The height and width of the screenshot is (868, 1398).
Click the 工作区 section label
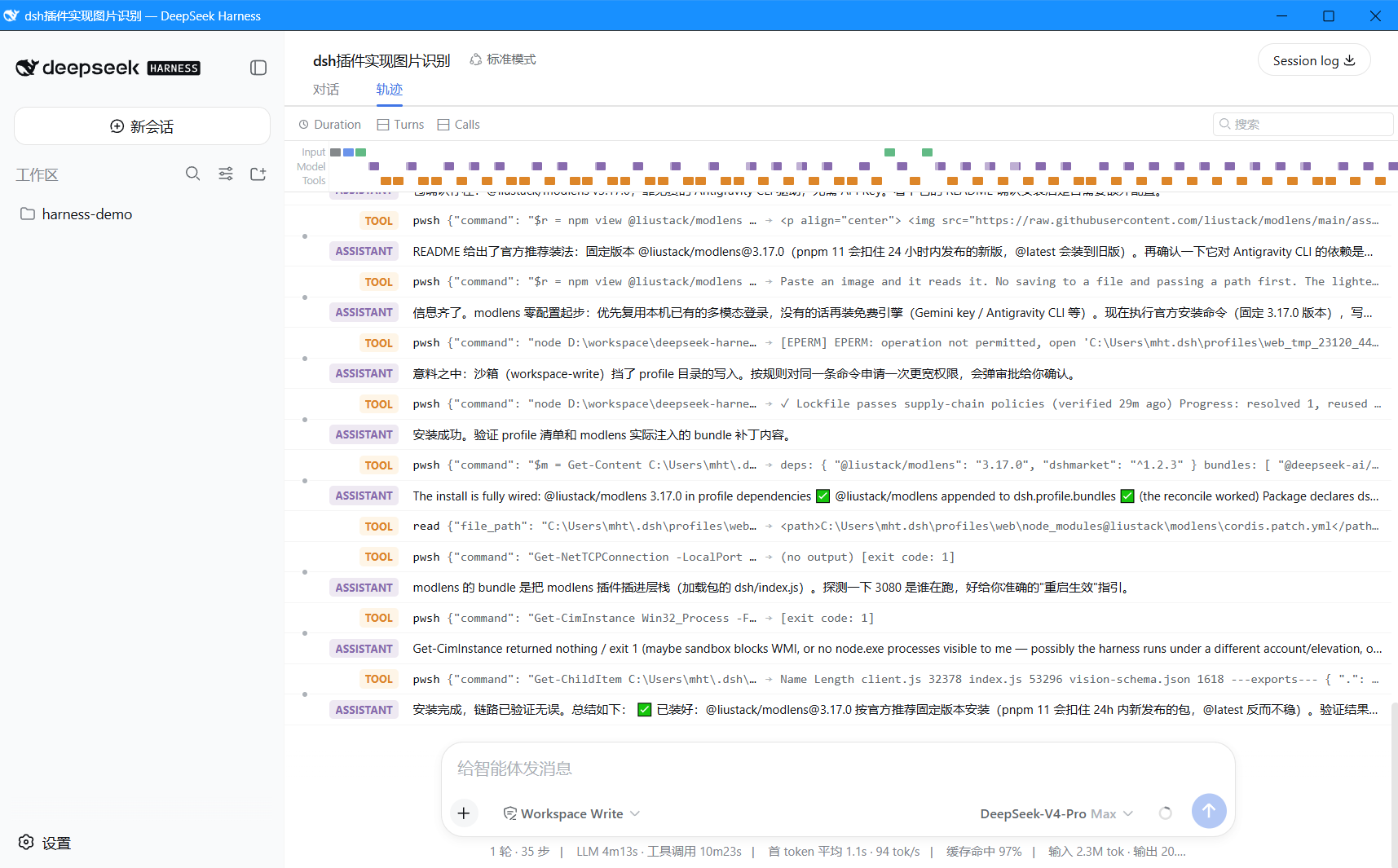(x=37, y=174)
